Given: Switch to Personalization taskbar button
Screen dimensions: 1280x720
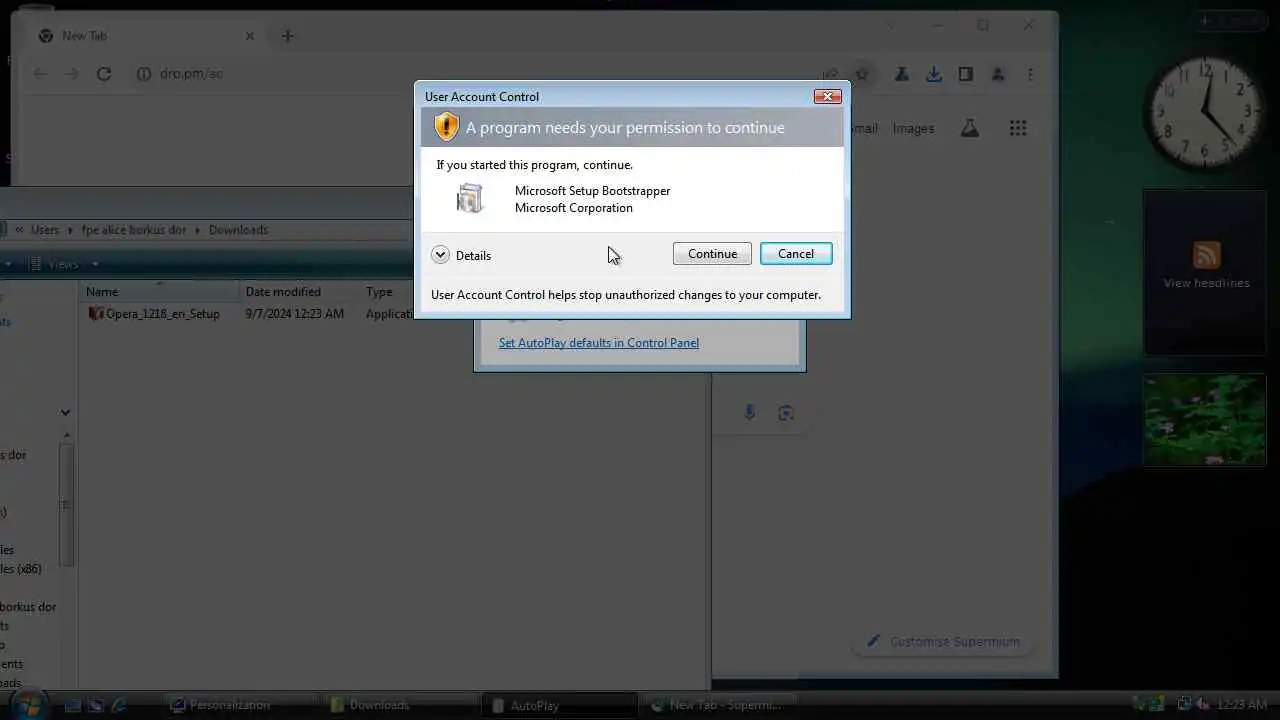Looking at the screenshot, I should coord(240,705).
